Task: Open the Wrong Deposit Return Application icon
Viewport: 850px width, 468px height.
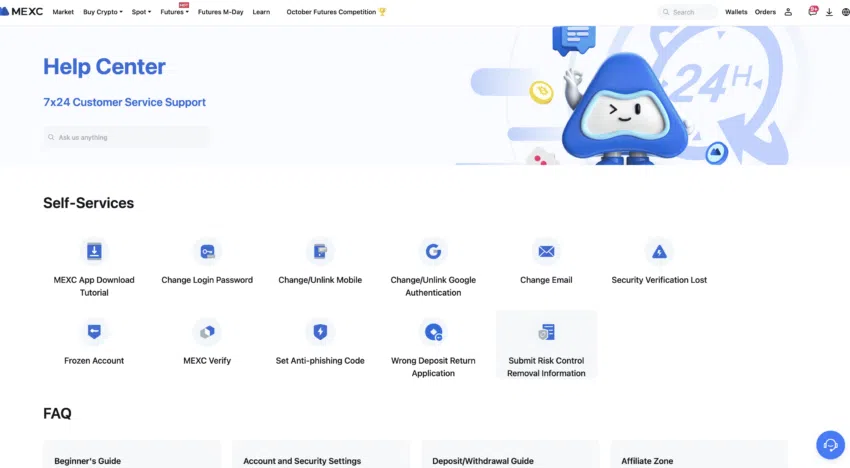Action: [433, 331]
